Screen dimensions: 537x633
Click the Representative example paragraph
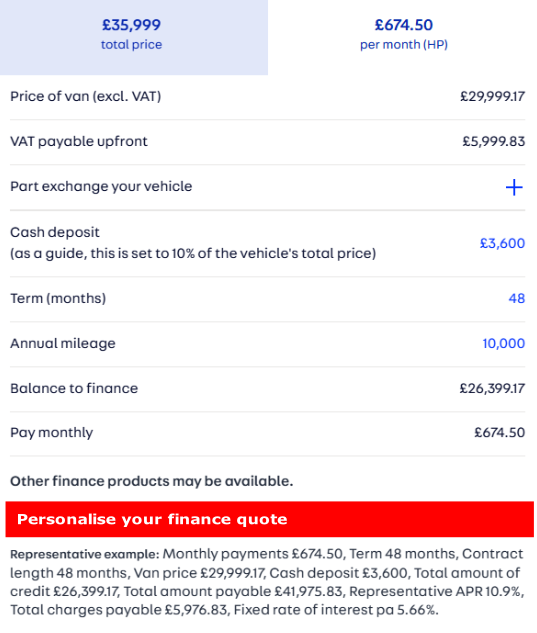[267, 581]
